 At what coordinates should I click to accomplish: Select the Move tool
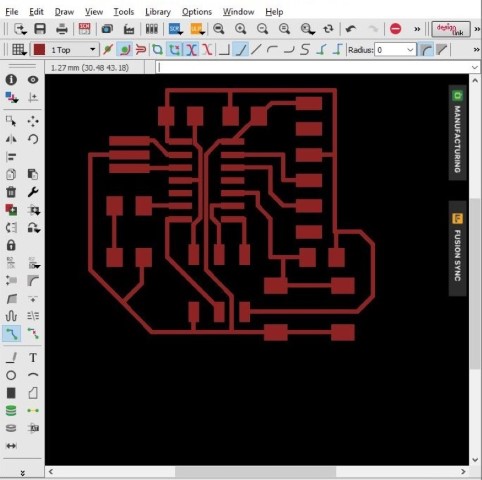click(33, 121)
